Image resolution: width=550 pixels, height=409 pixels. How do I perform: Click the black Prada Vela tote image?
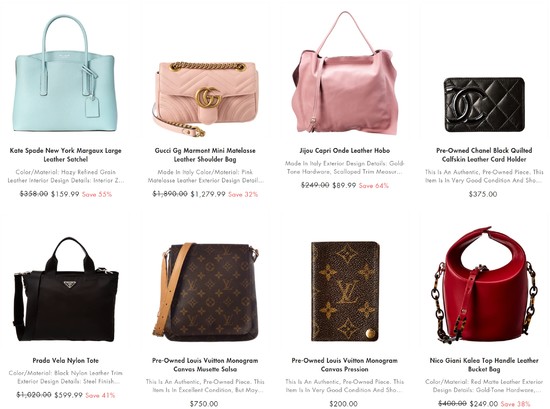(x=65, y=290)
